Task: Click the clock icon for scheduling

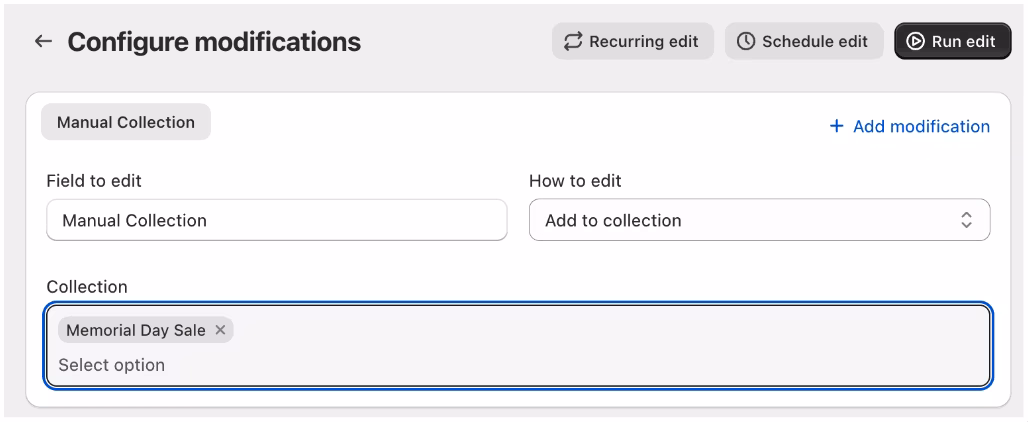Action: 746,42
